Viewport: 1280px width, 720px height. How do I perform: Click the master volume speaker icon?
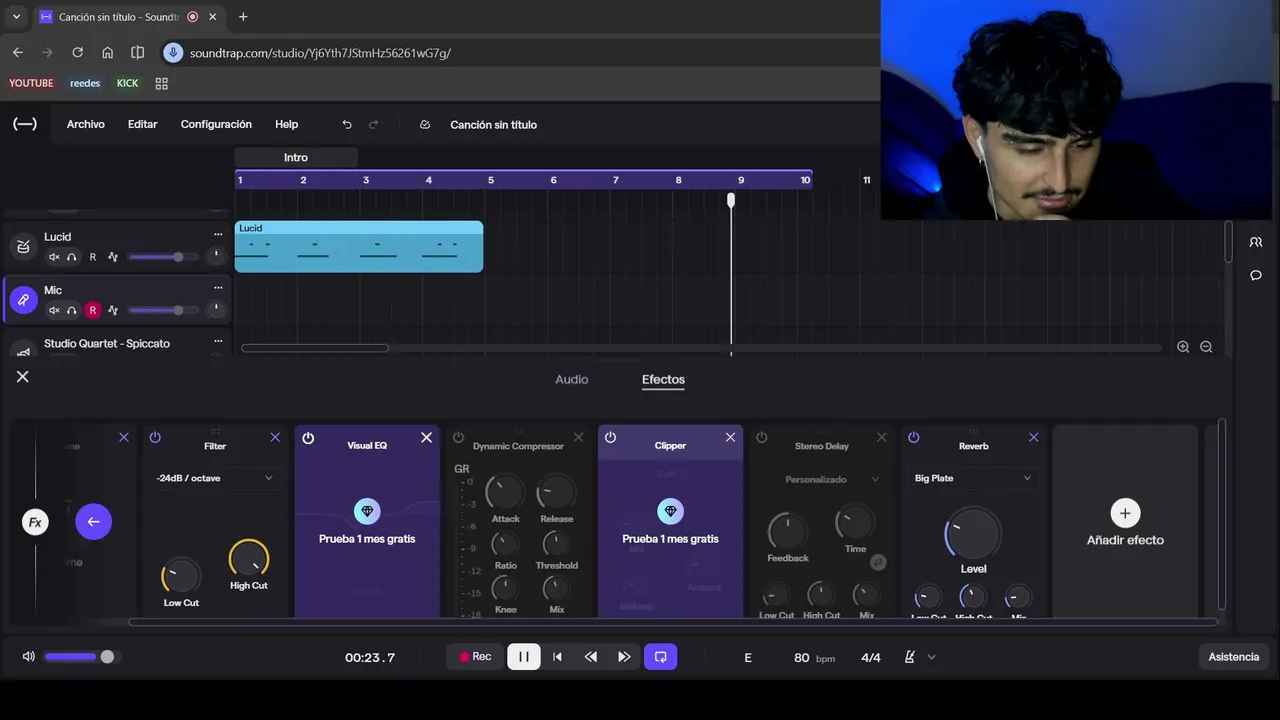[28, 656]
